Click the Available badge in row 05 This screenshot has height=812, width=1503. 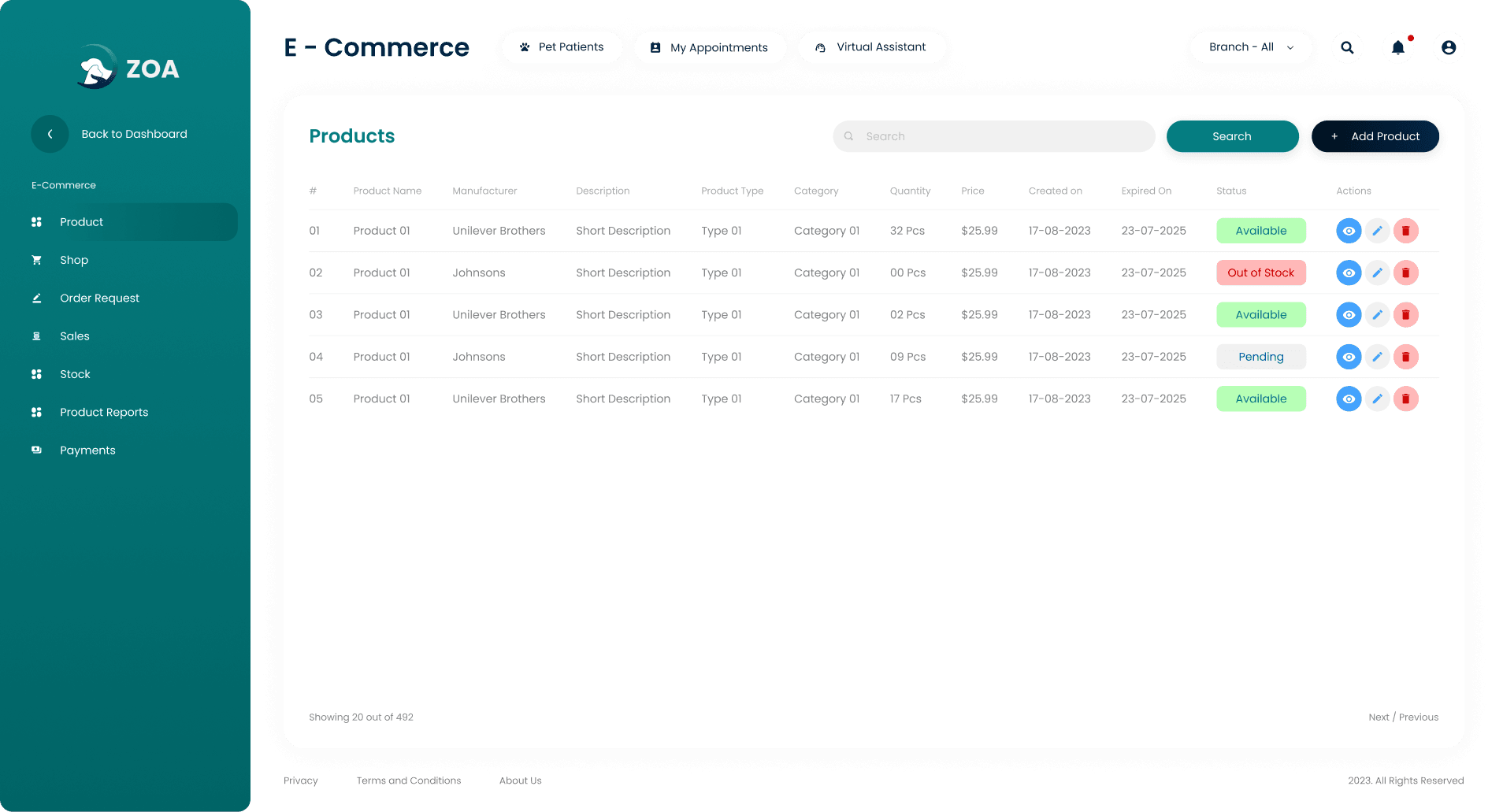(1261, 399)
